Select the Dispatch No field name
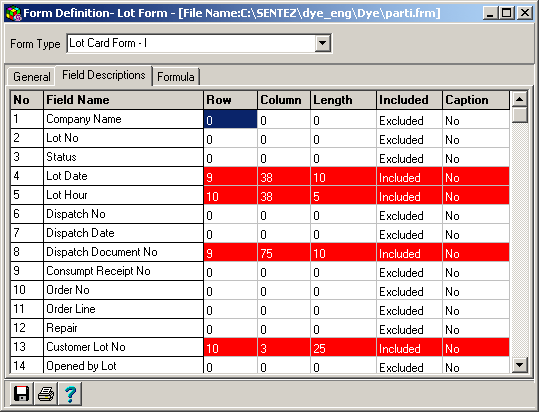Screen dimensions: 539x412 pyautogui.click(x=123, y=214)
